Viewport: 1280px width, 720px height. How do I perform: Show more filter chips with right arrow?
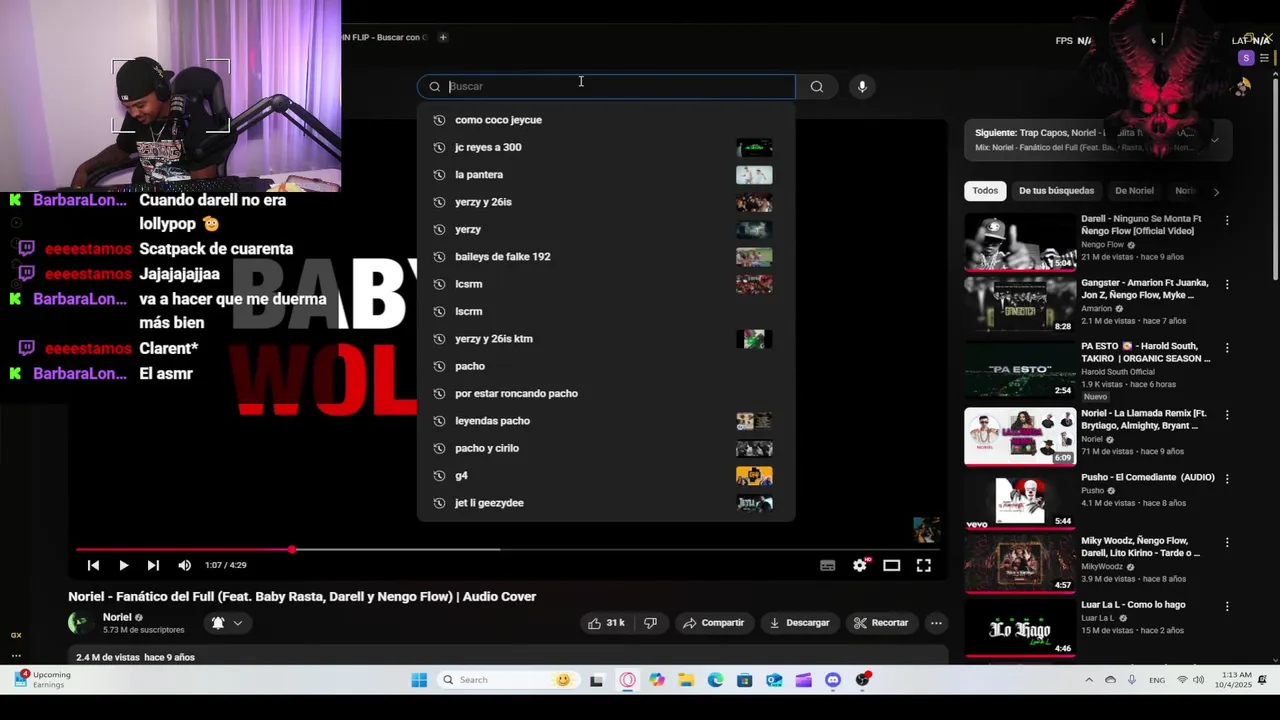click(1216, 191)
